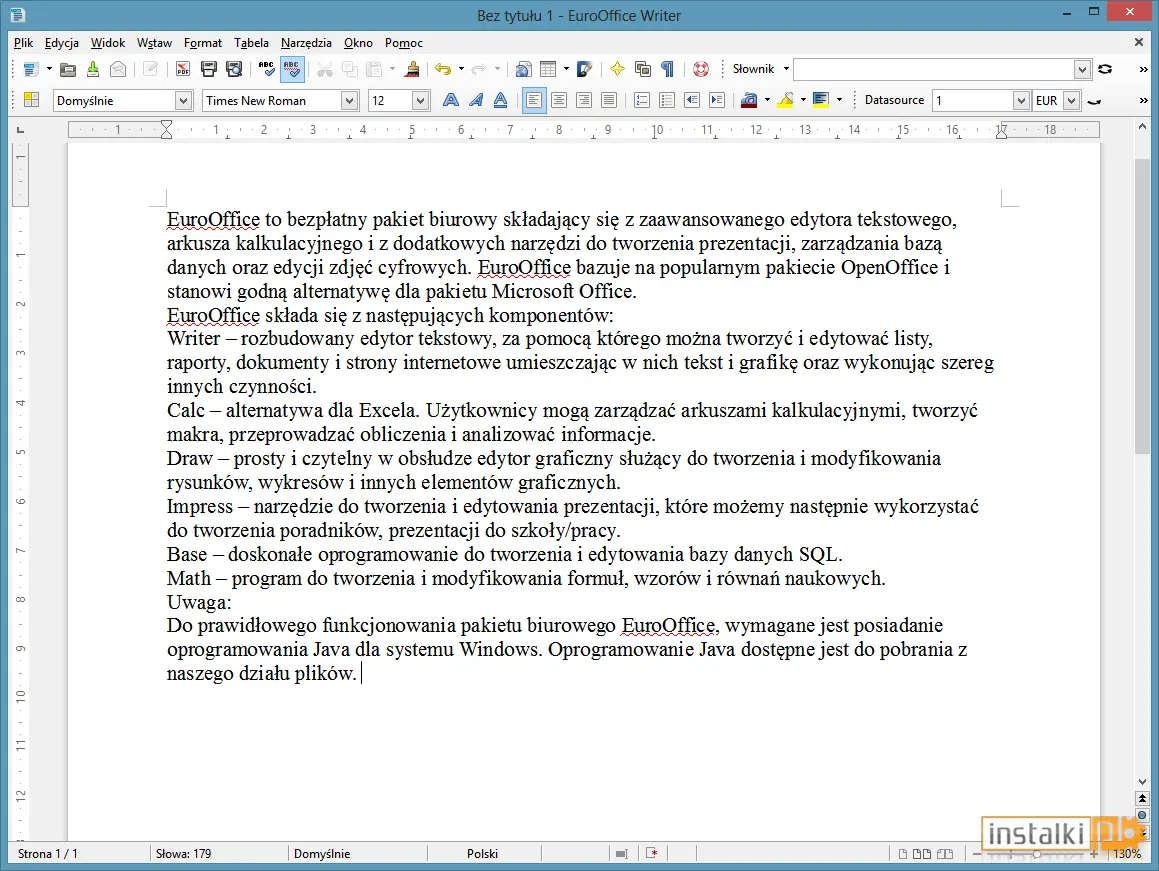Open the Widok menu

click(108, 43)
